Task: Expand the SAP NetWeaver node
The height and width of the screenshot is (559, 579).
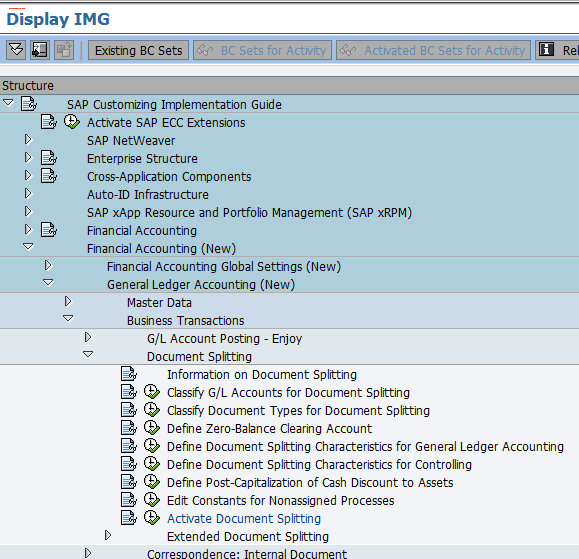Action: pyautogui.click(x=28, y=140)
